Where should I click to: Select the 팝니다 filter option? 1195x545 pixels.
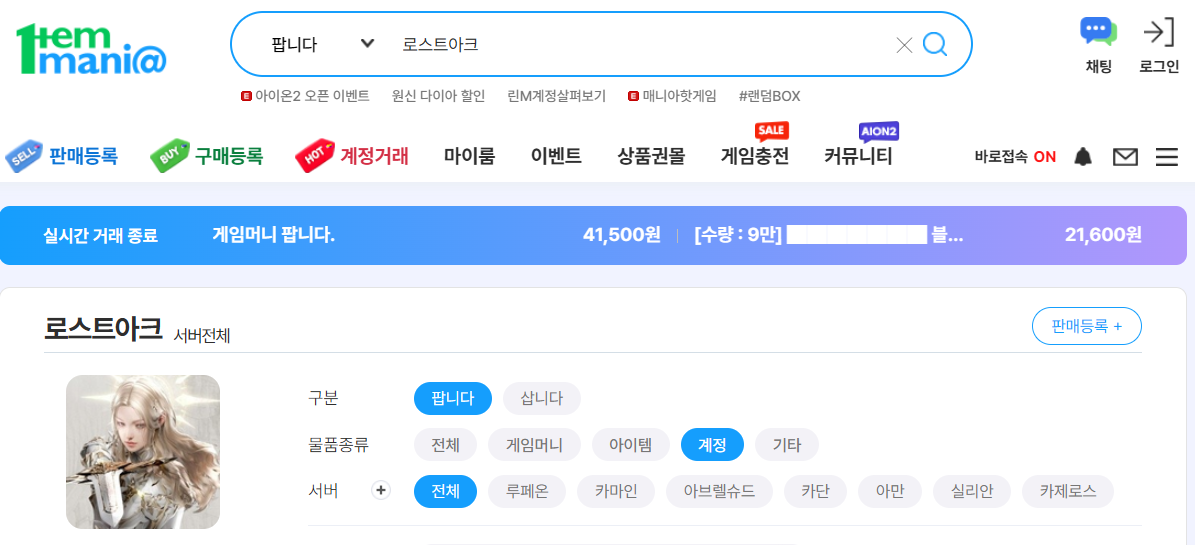pos(453,398)
